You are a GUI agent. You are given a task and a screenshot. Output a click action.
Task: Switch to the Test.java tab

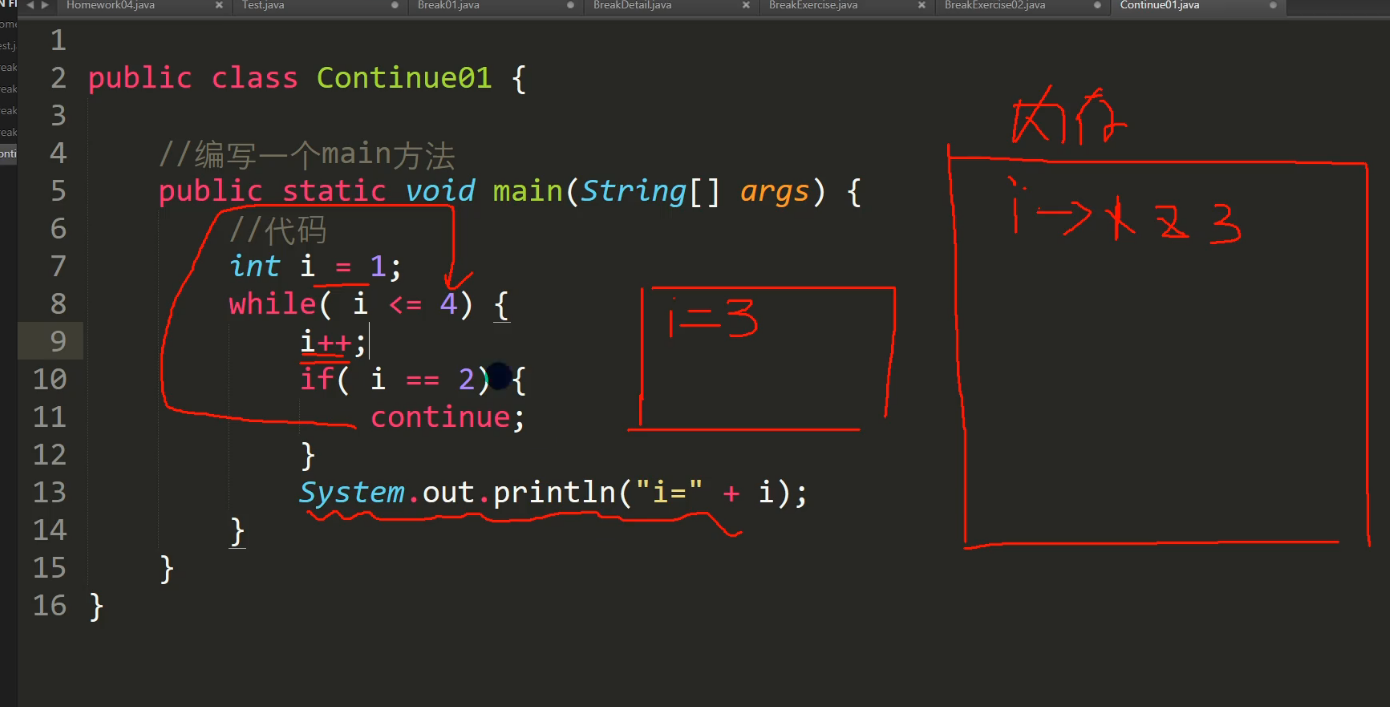(x=265, y=5)
